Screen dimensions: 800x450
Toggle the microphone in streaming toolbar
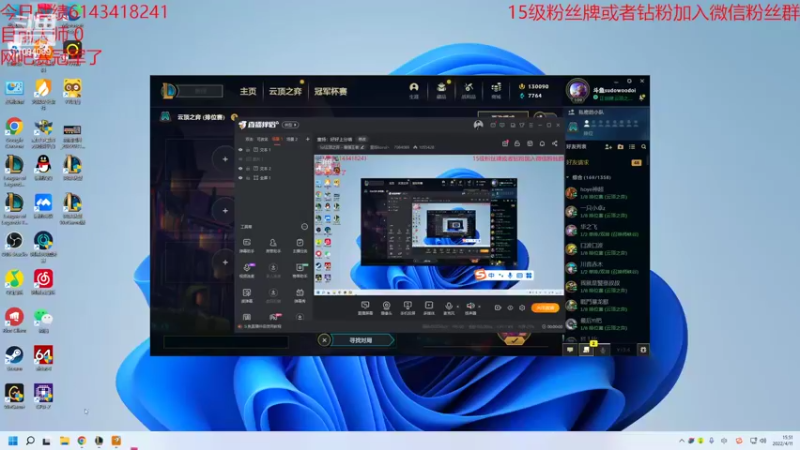click(448, 308)
